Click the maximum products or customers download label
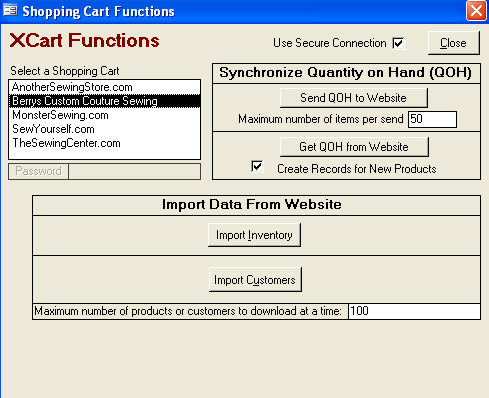Image resolution: width=489 pixels, height=398 pixels. (x=188, y=311)
